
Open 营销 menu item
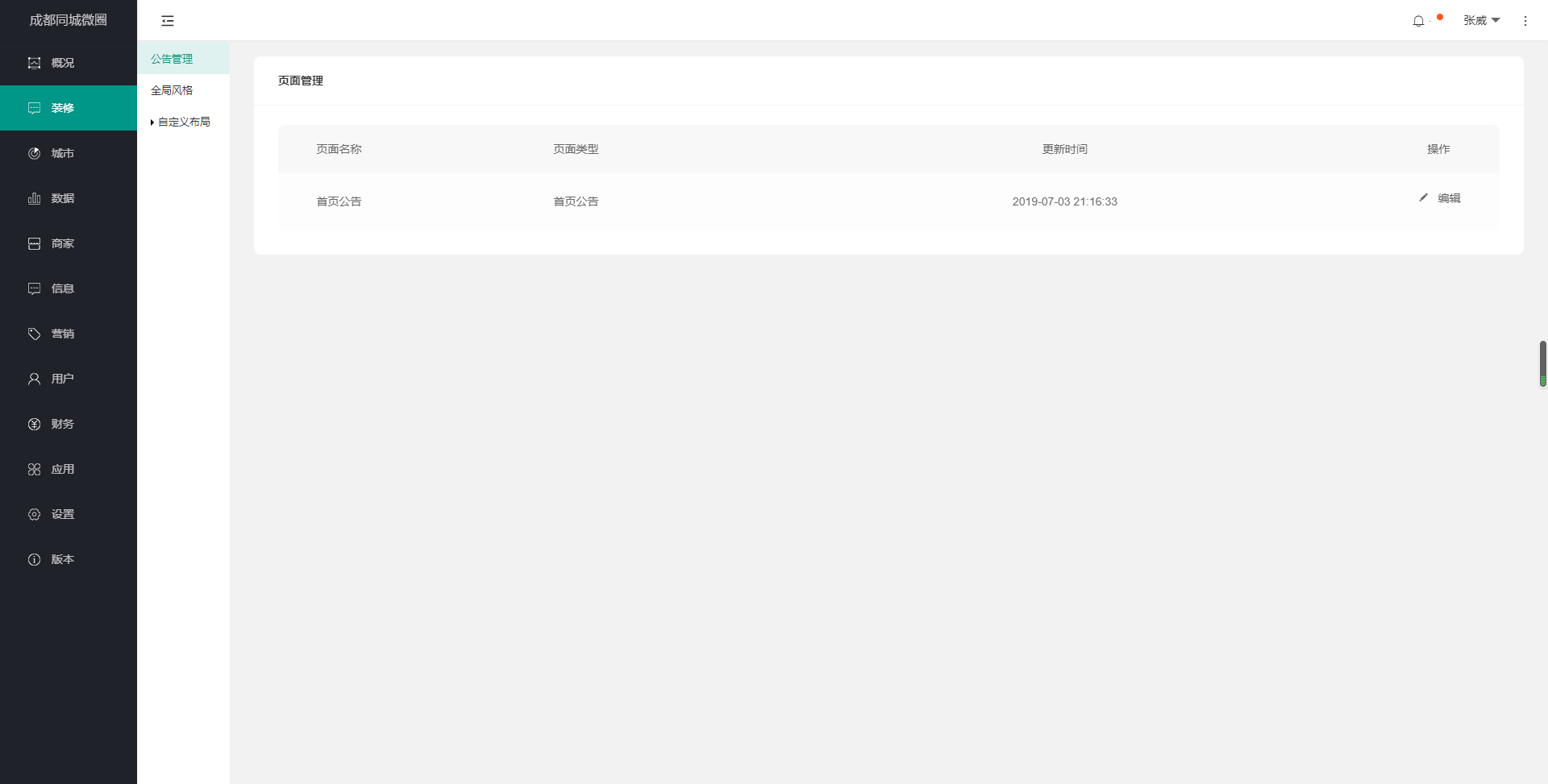tap(69, 334)
